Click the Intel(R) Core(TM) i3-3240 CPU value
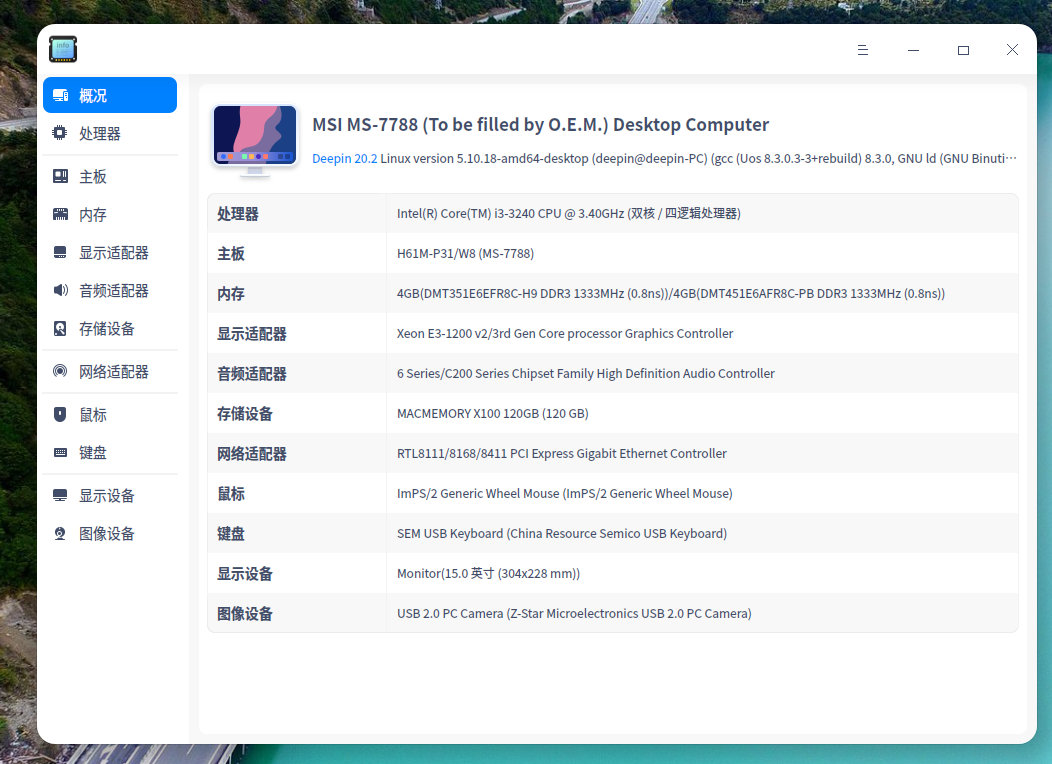Viewport: 1052px width, 764px height. [x=568, y=213]
